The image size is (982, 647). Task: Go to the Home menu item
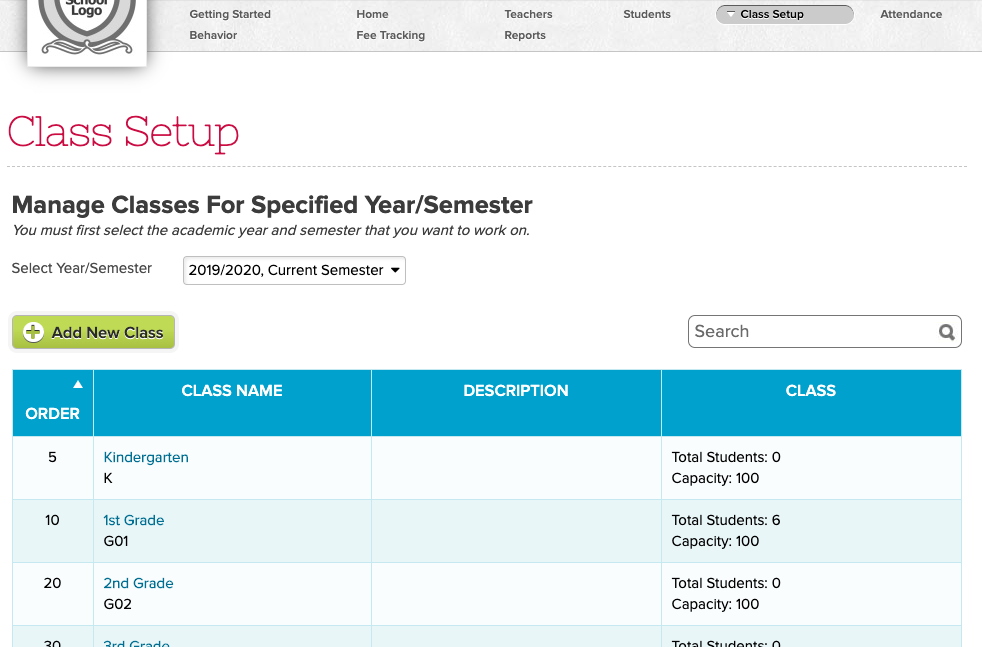click(372, 14)
